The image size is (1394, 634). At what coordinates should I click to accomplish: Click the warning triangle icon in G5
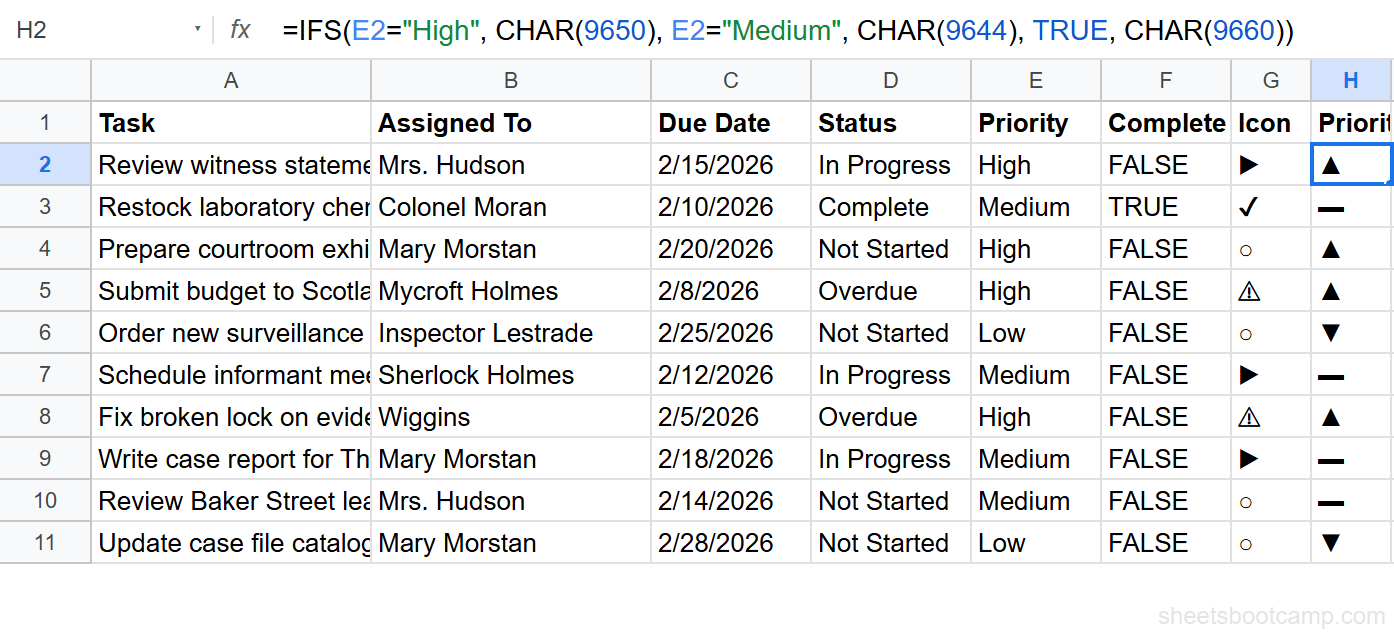pyautogui.click(x=1248, y=291)
